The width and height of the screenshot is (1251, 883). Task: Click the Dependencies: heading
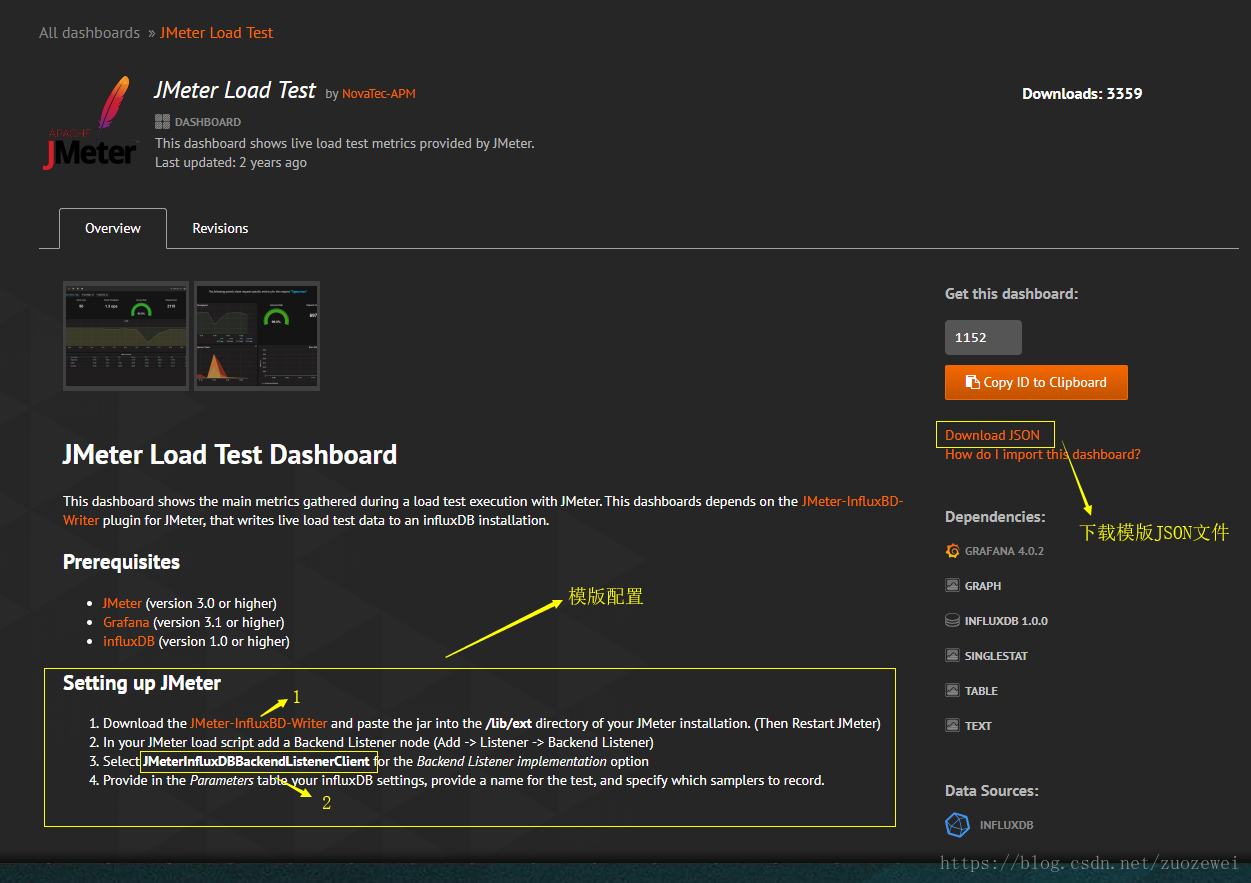(995, 517)
